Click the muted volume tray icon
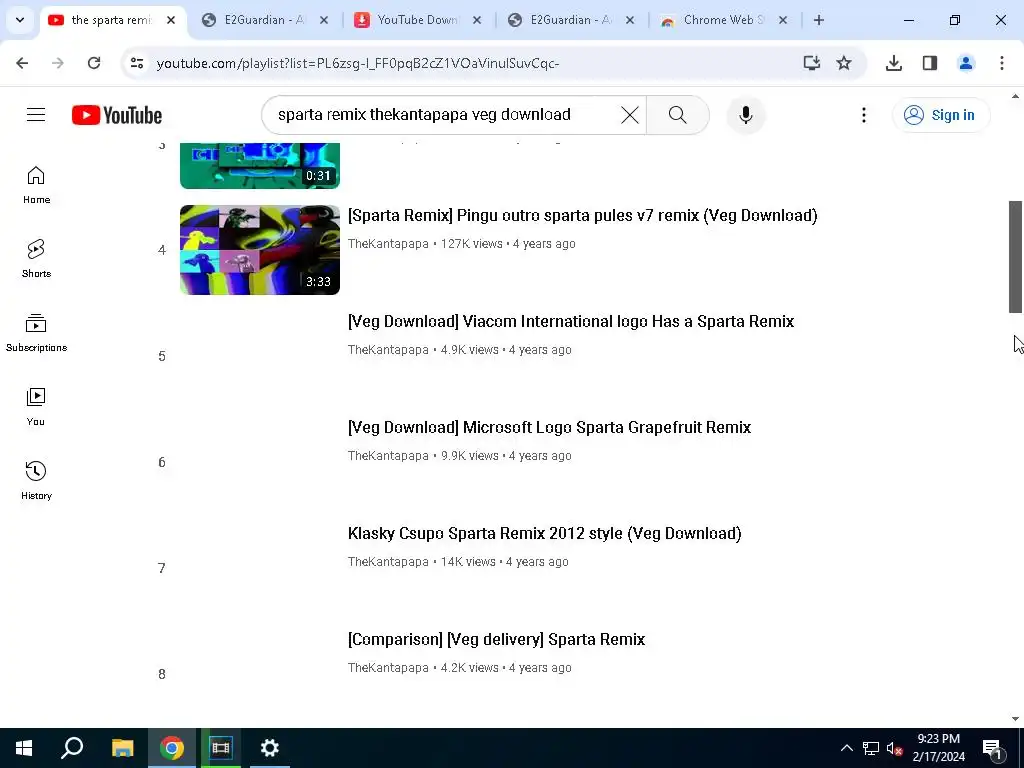 (894, 748)
